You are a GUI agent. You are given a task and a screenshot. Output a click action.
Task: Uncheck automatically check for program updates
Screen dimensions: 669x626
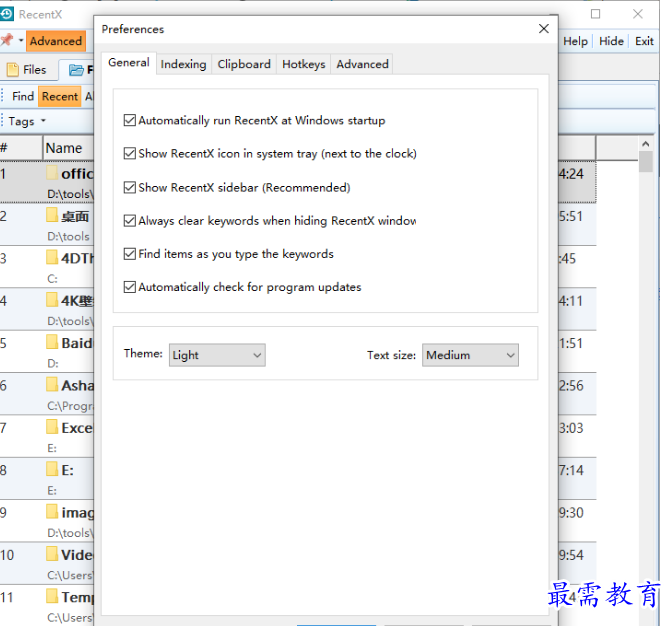pos(130,287)
